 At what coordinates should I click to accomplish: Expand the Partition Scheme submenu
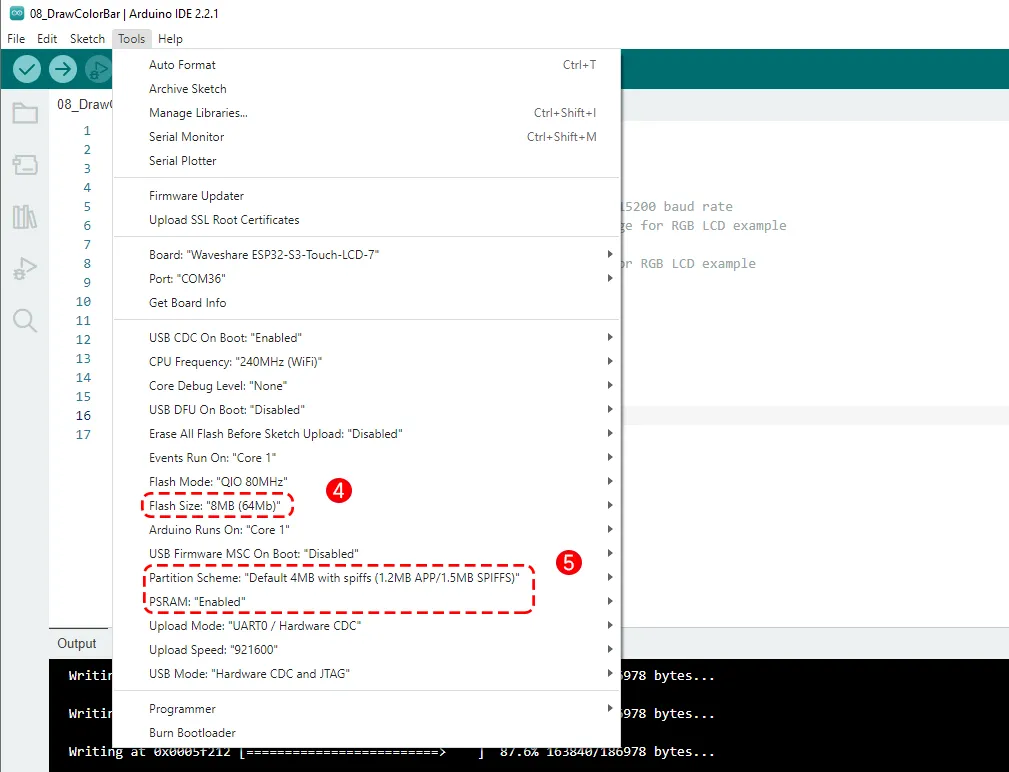click(x=334, y=578)
